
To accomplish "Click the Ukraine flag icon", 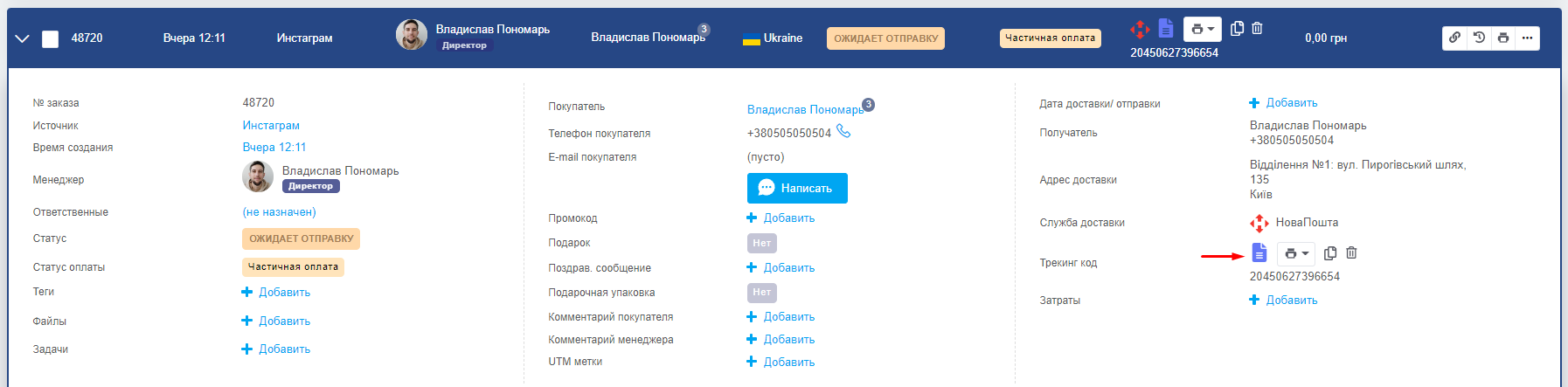I will pos(751,38).
